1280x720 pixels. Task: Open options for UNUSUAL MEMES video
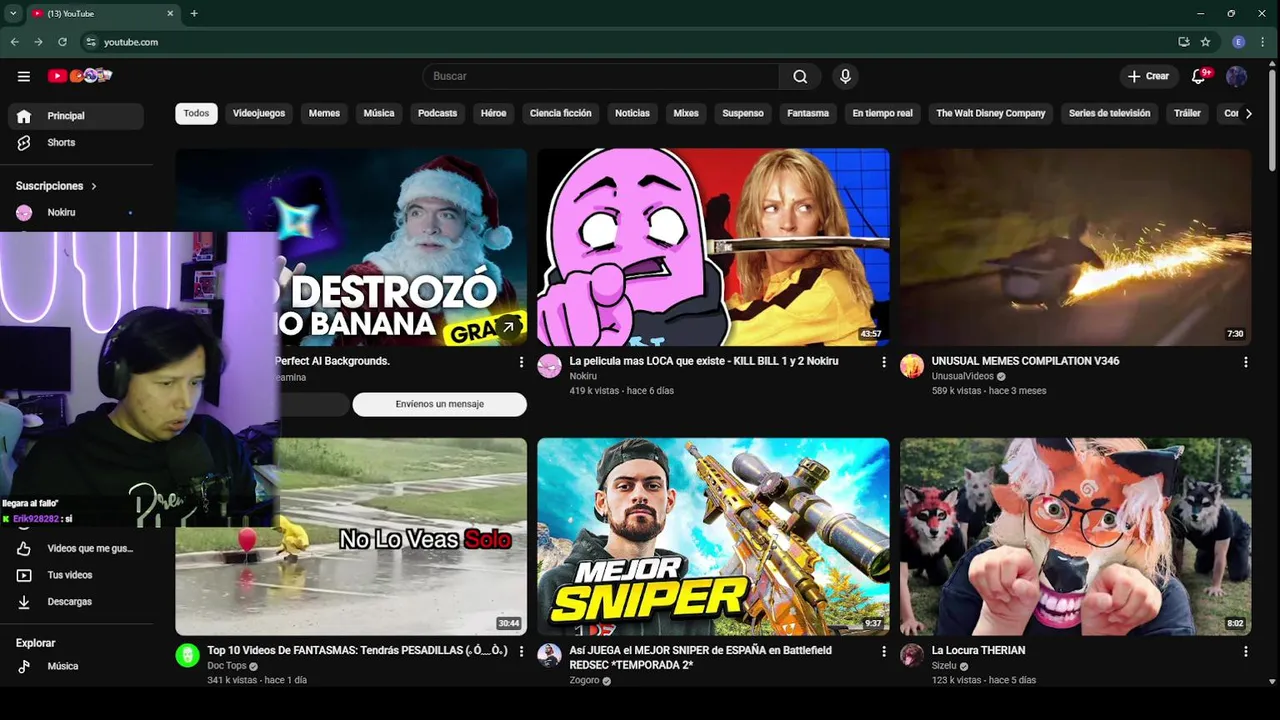1245,362
